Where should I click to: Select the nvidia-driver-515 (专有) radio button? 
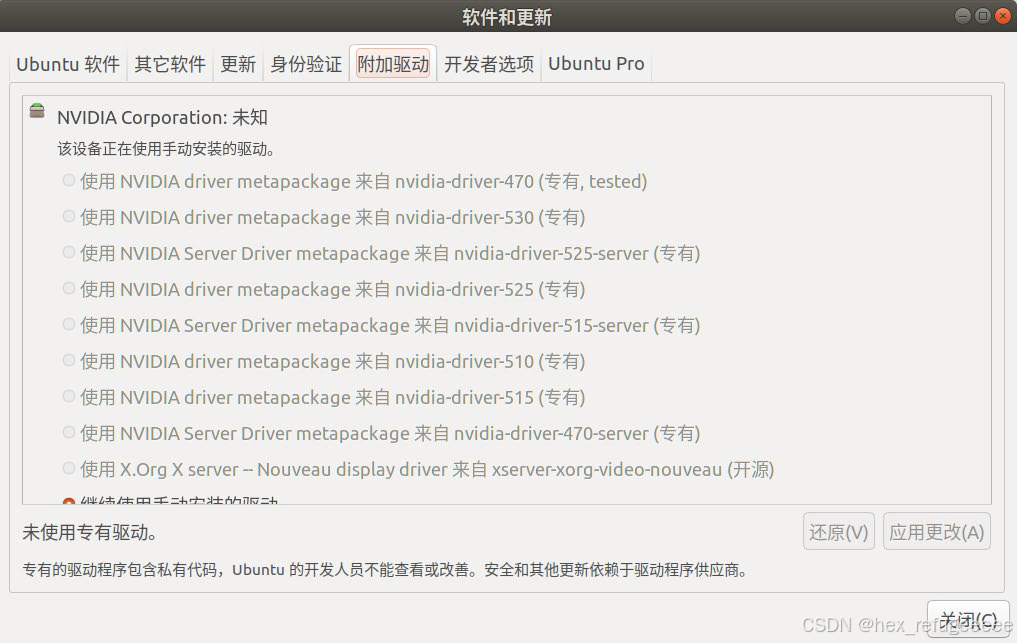coord(69,396)
